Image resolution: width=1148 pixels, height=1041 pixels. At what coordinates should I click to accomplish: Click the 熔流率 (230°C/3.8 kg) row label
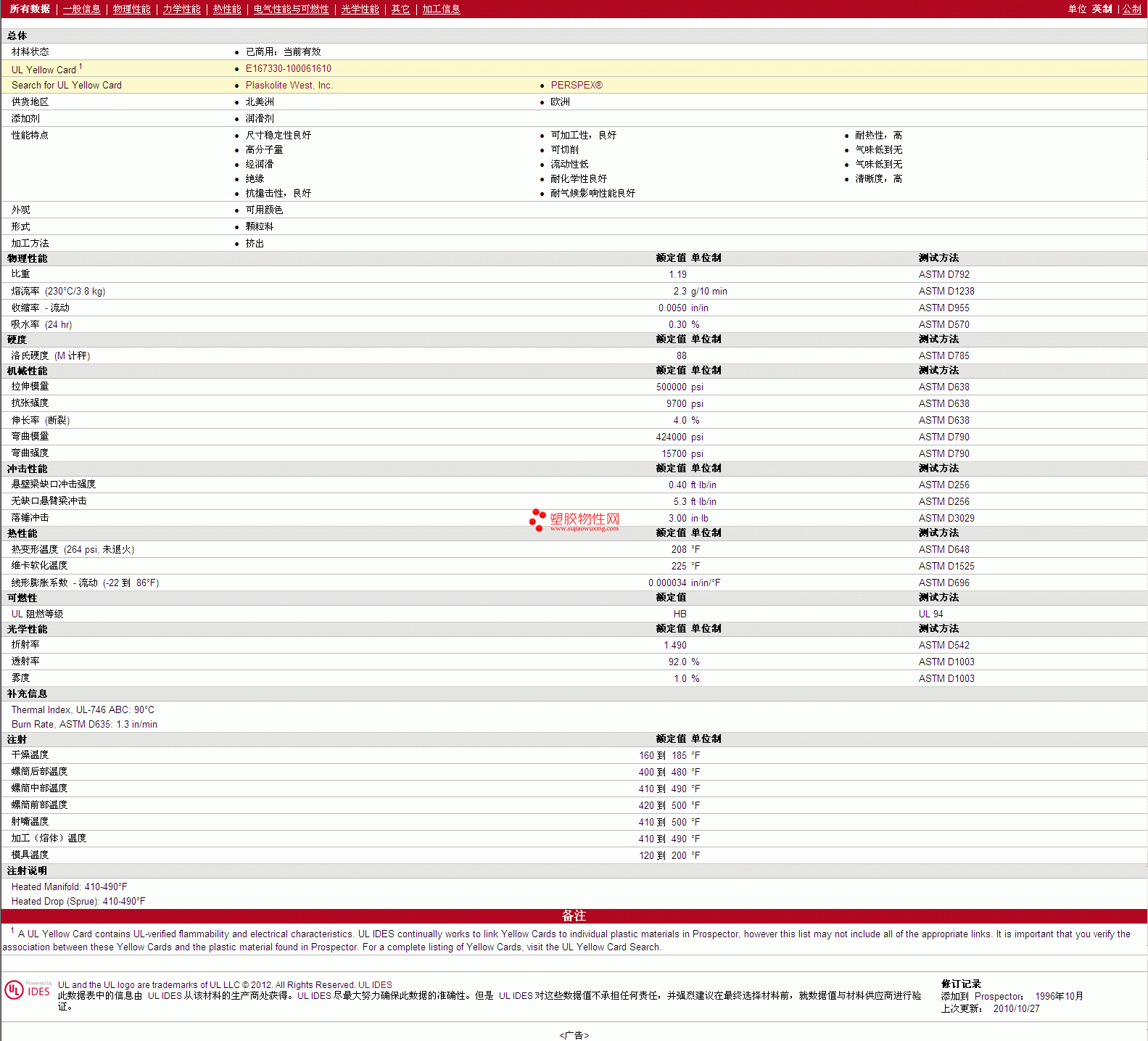pos(58,291)
